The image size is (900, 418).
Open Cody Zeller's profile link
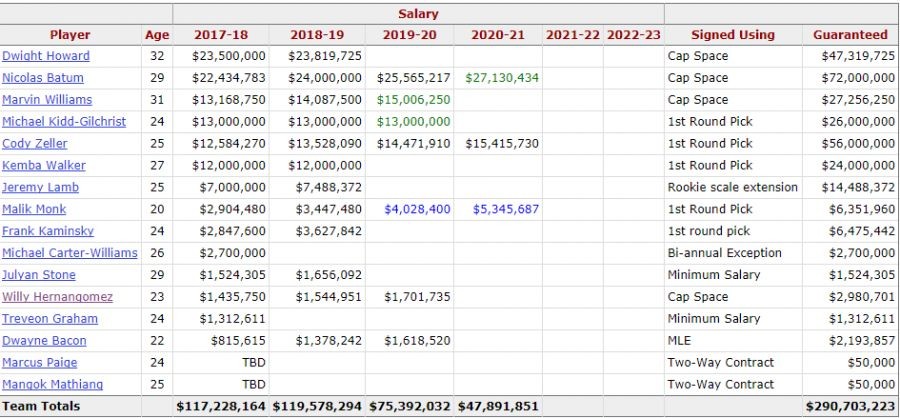pos(36,144)
